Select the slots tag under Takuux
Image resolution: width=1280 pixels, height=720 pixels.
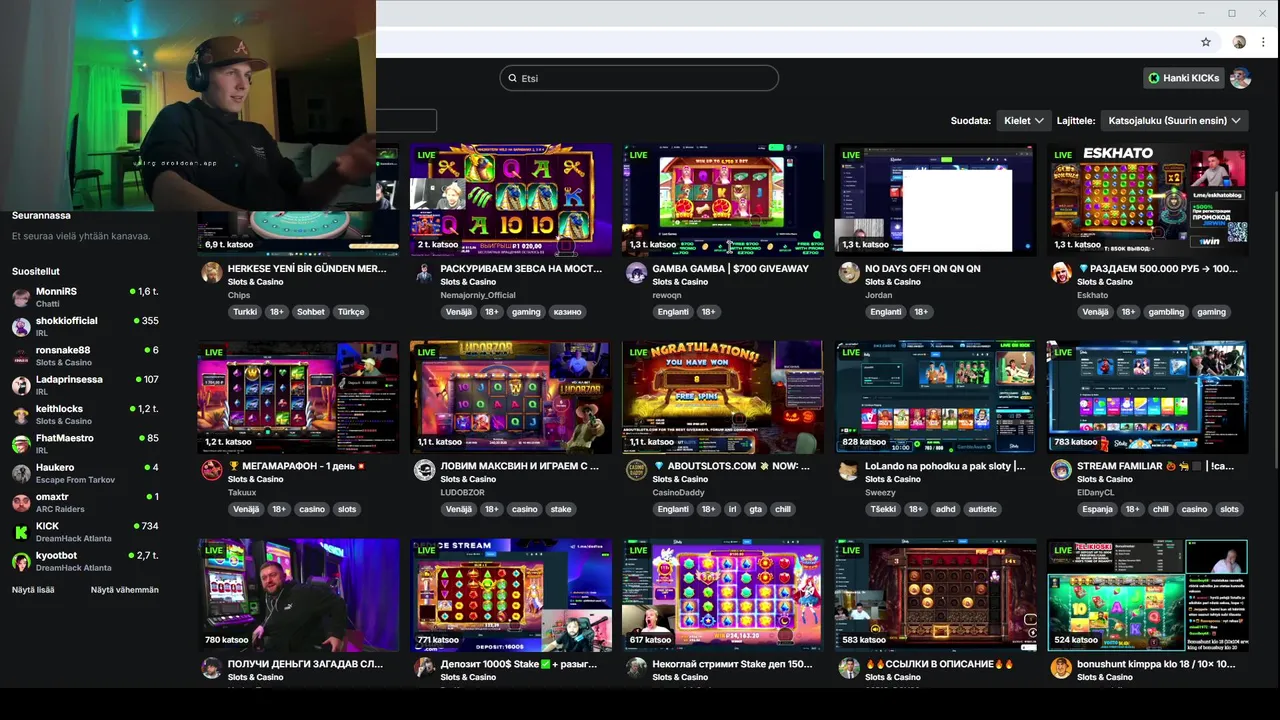[x=346, y=509]
